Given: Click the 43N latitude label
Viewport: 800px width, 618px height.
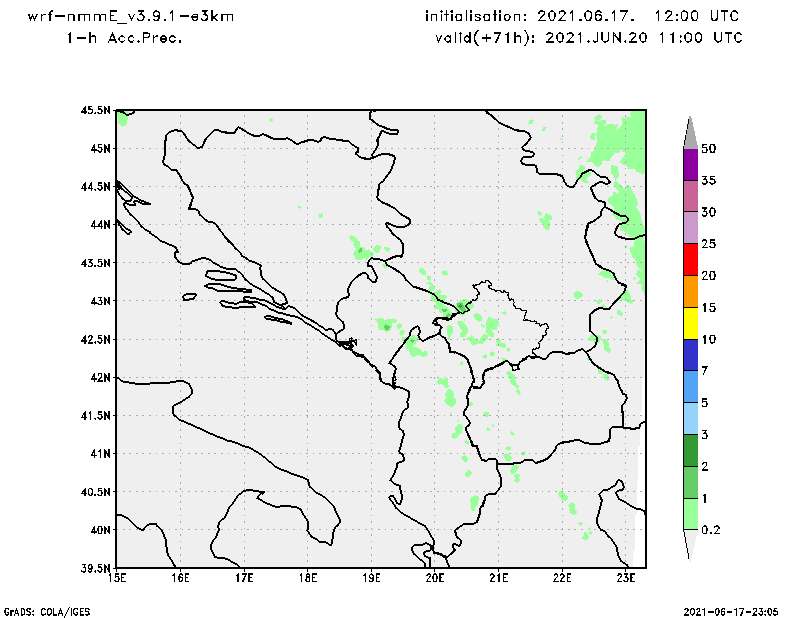Looking at the screenshot, I should [x=101, y=301].
